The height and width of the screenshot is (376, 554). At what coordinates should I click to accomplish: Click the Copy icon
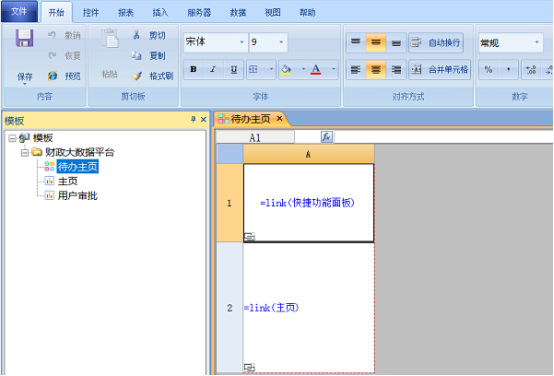click(136, 55)
